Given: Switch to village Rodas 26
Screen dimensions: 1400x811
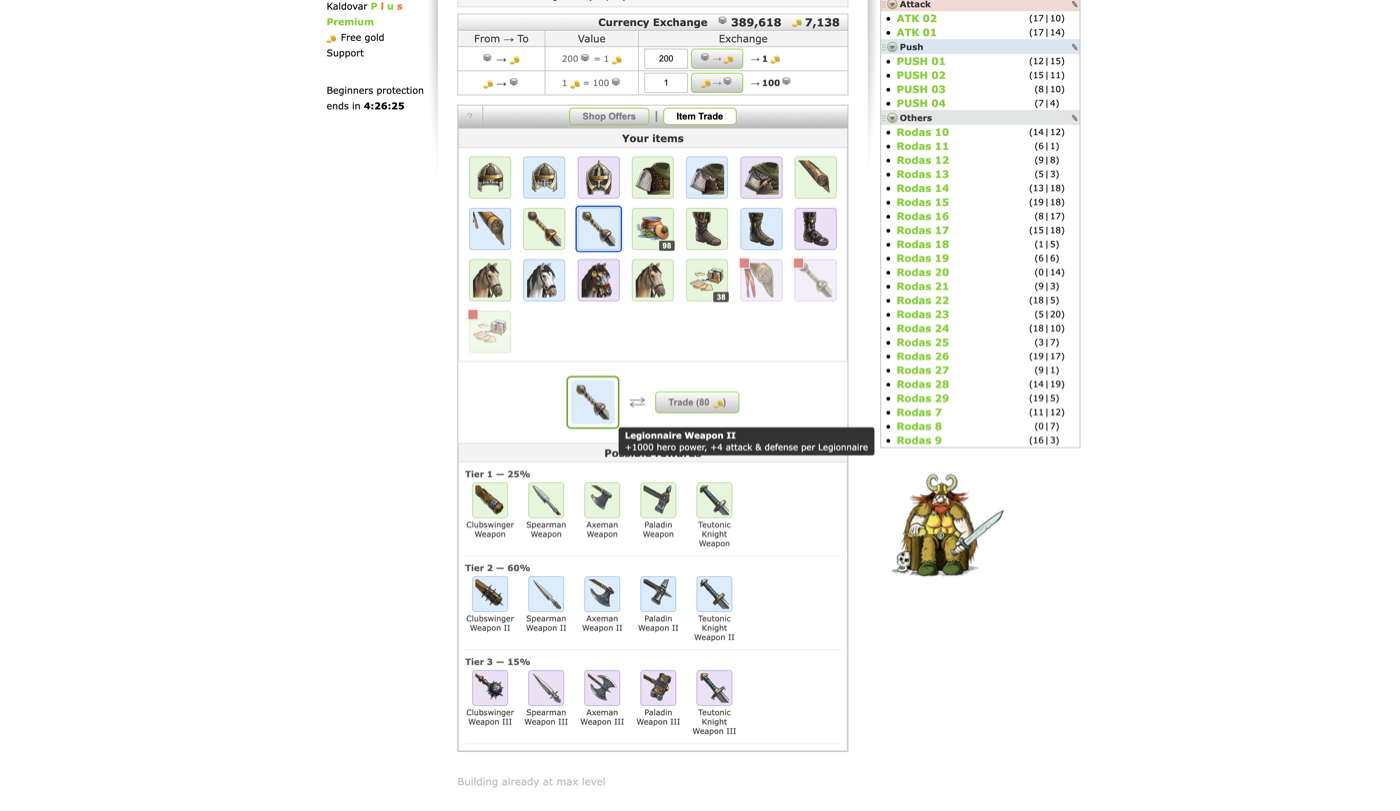Looking at the screenshot, I should (x=923, y=356).
